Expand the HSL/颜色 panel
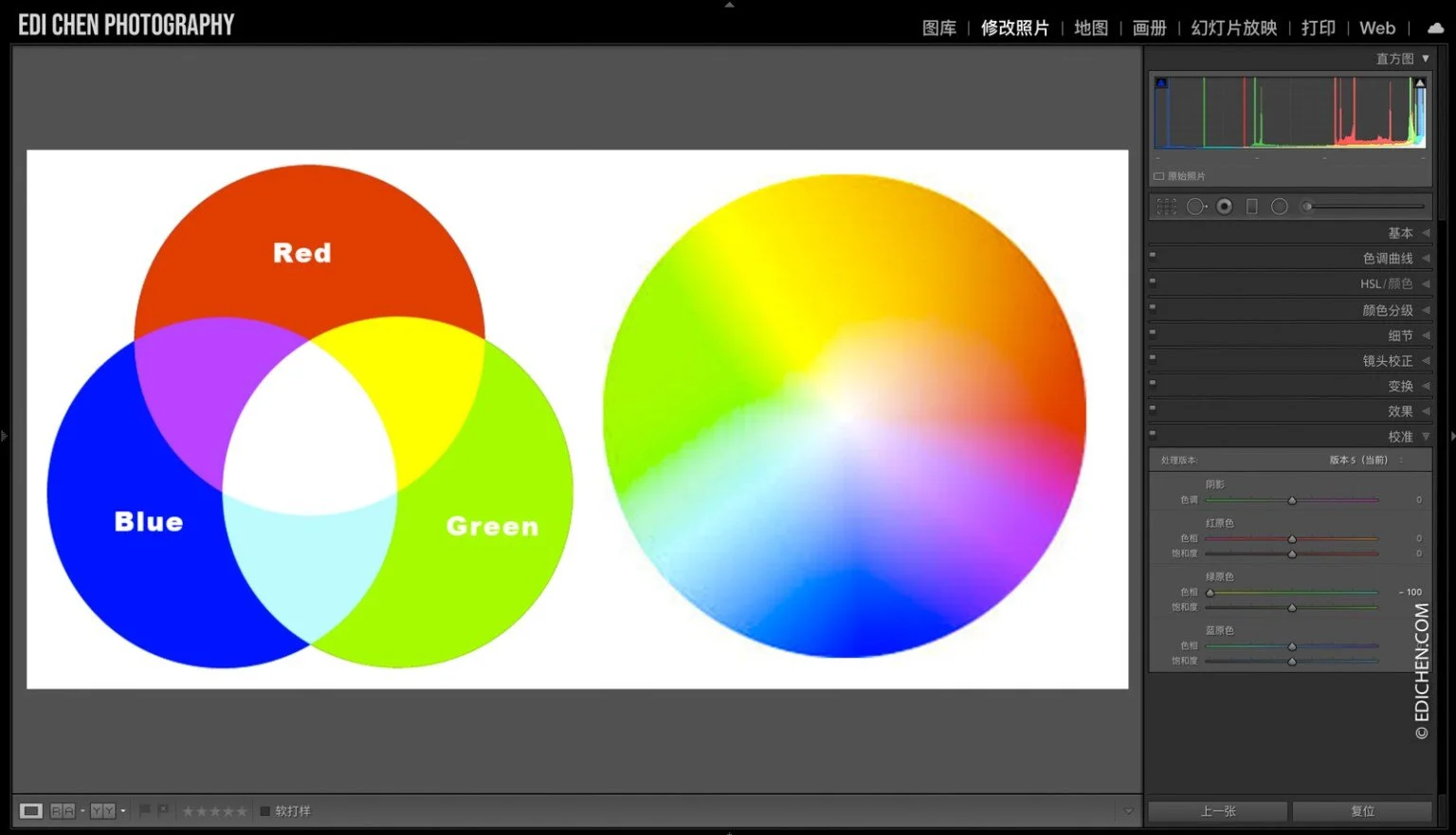 [1426, 284]
